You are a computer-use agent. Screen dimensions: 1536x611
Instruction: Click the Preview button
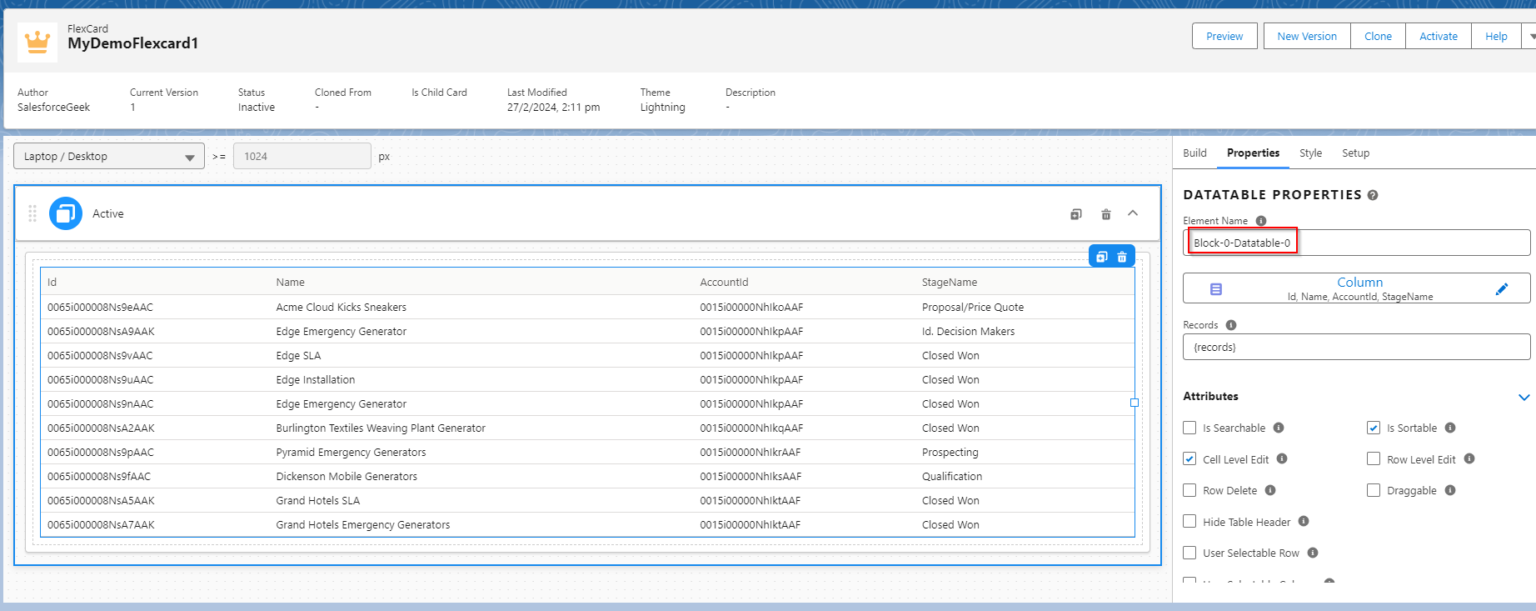point(1224,35)
